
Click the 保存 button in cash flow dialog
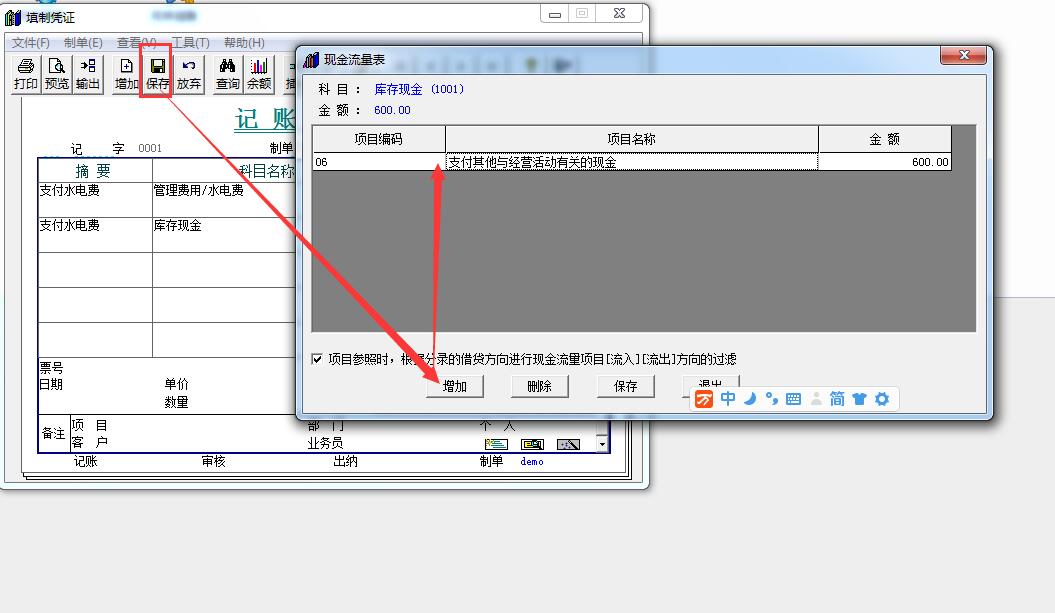click(x=625, y=386)
